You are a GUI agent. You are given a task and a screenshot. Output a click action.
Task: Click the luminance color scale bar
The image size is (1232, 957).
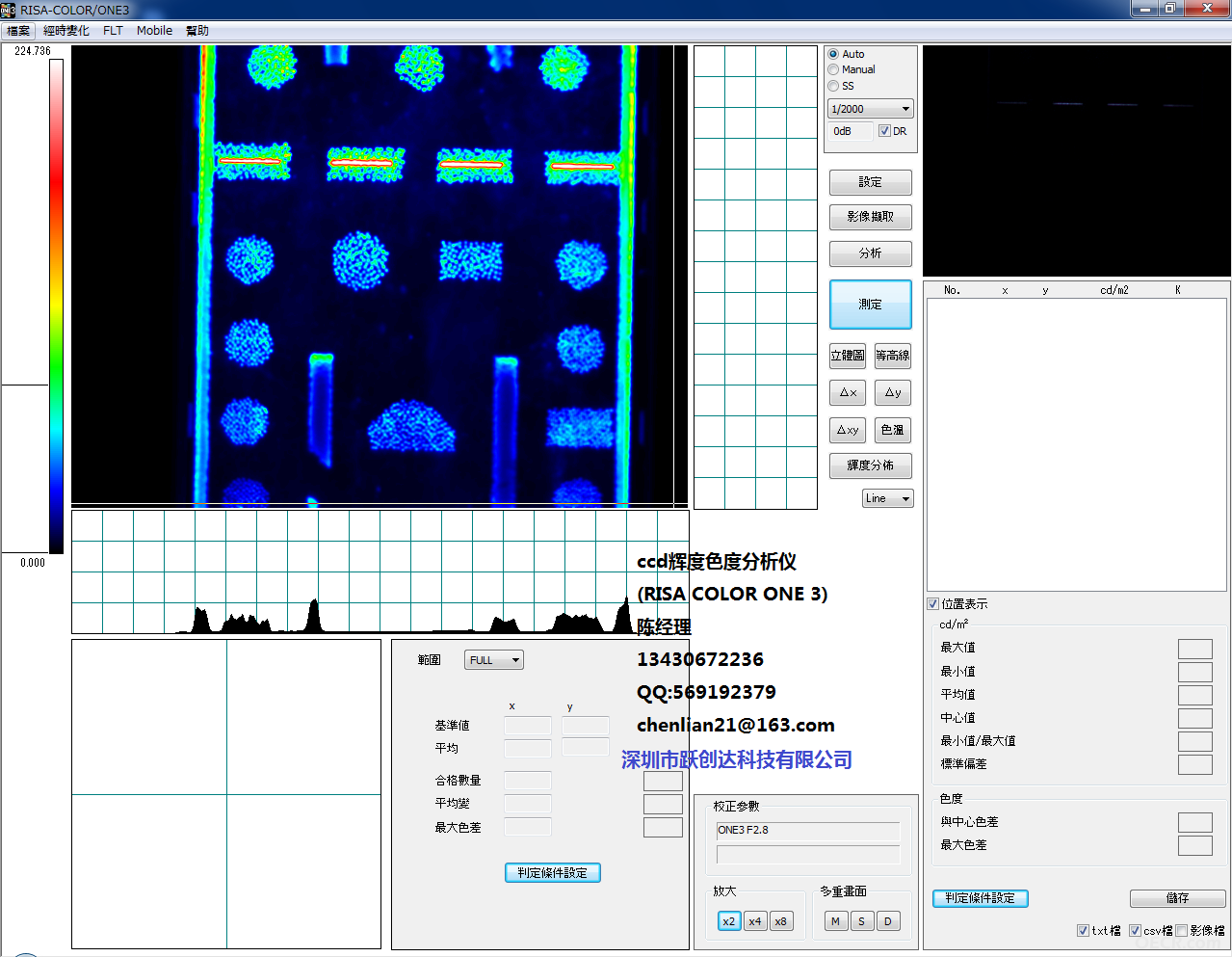(57, 306)
